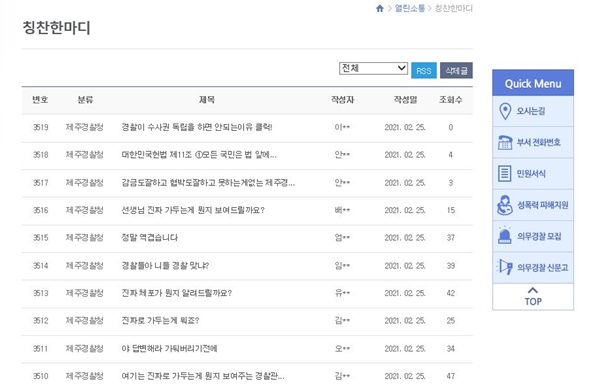Open post 대한민국헌법 제11조

[x=199, y=155]
